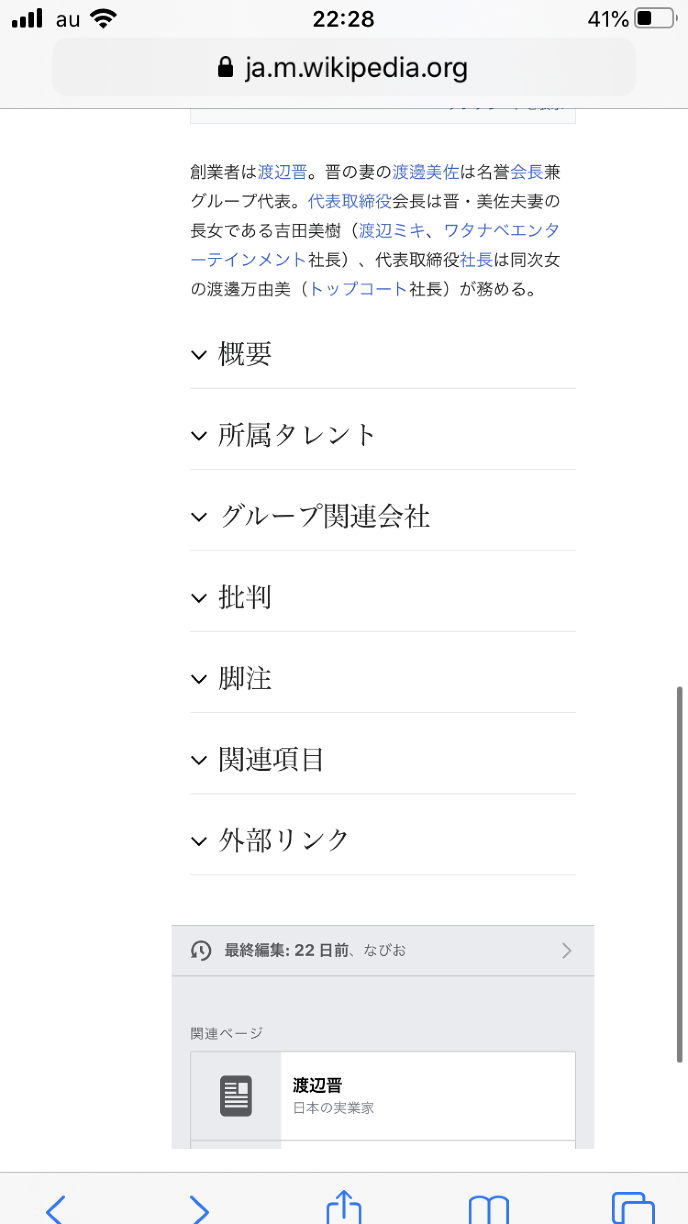
Task: Expand the 所属タレント section
Action: 297,435
